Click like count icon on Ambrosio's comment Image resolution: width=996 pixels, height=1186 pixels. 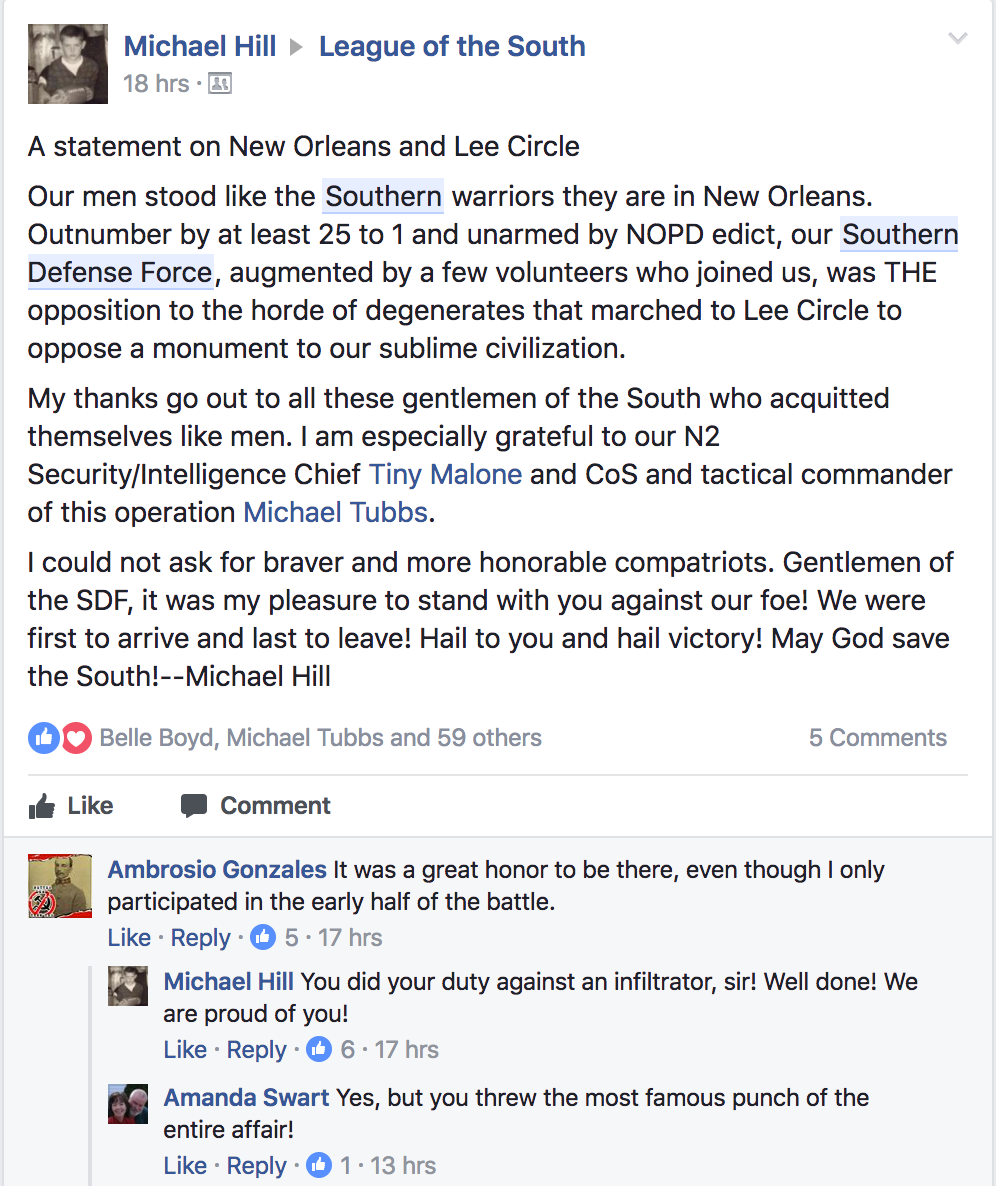263,937
